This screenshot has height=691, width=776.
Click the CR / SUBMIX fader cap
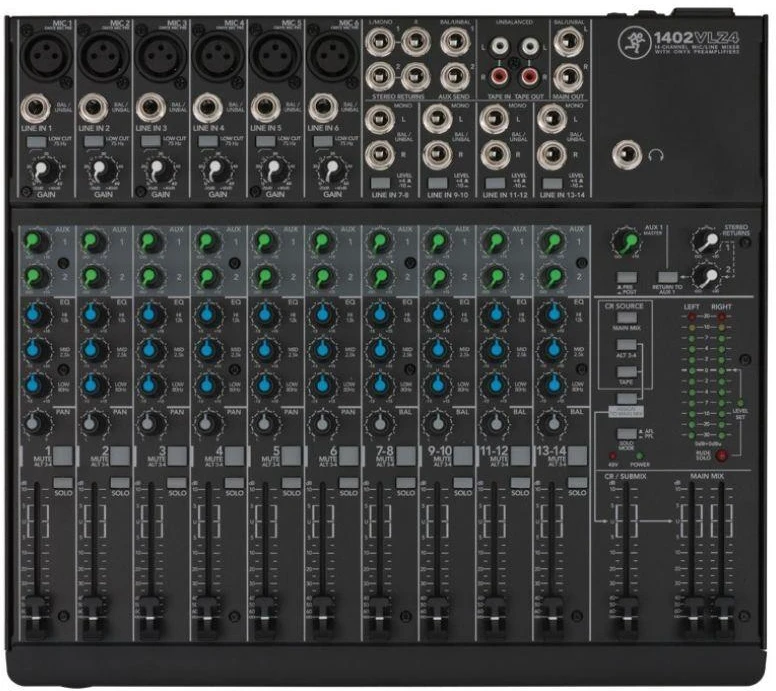(x=625, y=618)
